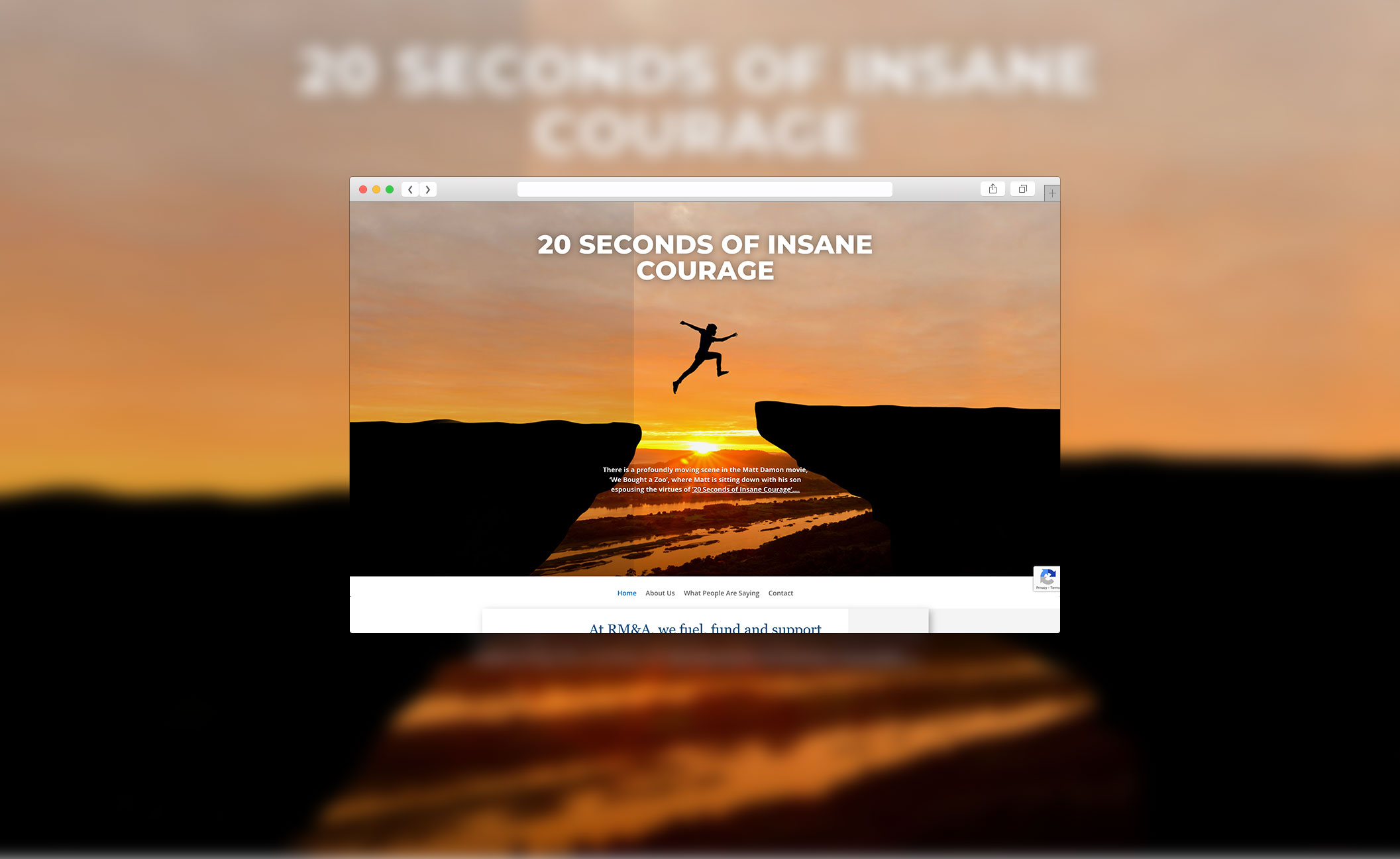This screenshot has height=859, width=1400.
Task: Go to About Us page
Action: pyautogui.click(x=660, y=593)
